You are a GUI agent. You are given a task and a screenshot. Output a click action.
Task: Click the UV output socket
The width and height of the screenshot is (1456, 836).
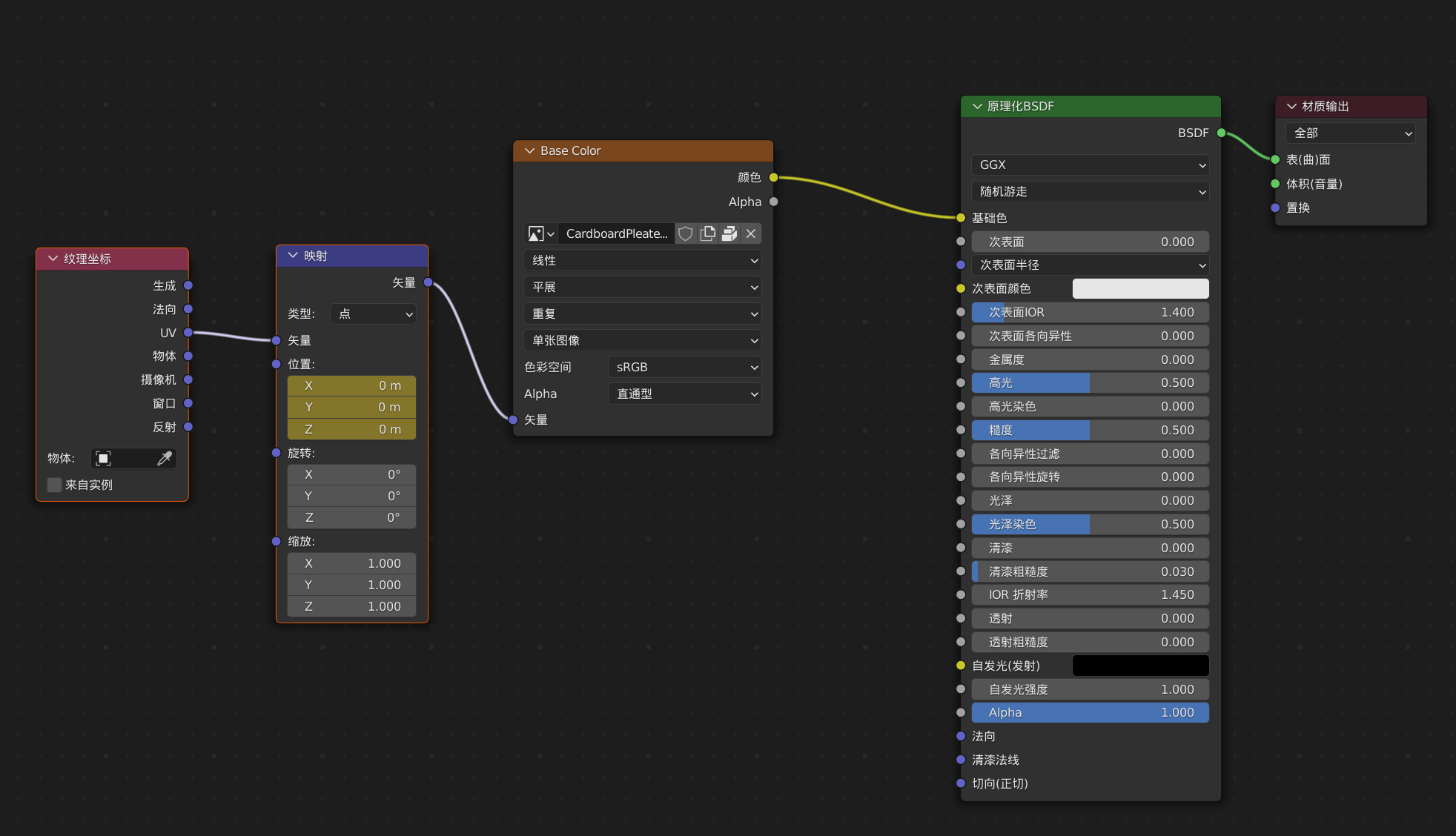click(188, 333)
